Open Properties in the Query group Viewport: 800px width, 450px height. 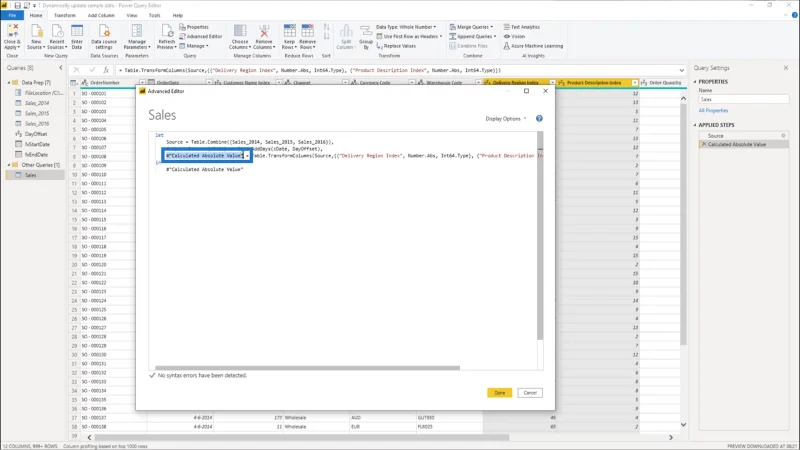pos(194,27)
